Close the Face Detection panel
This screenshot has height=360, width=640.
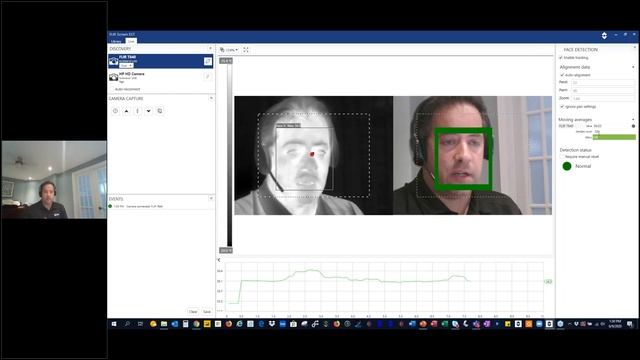click(634, 48)
